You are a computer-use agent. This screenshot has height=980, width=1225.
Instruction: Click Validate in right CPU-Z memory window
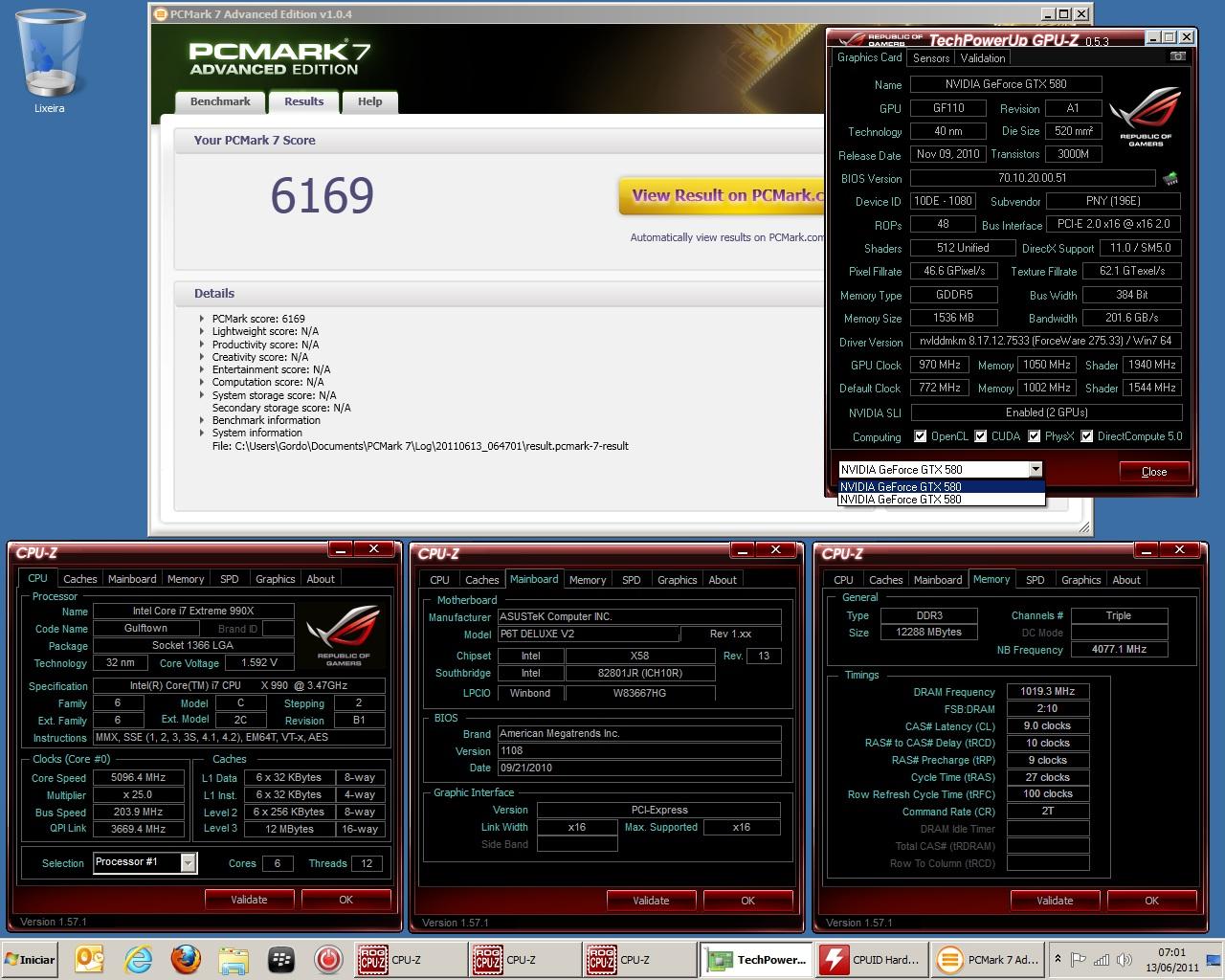click(1055, 901)
